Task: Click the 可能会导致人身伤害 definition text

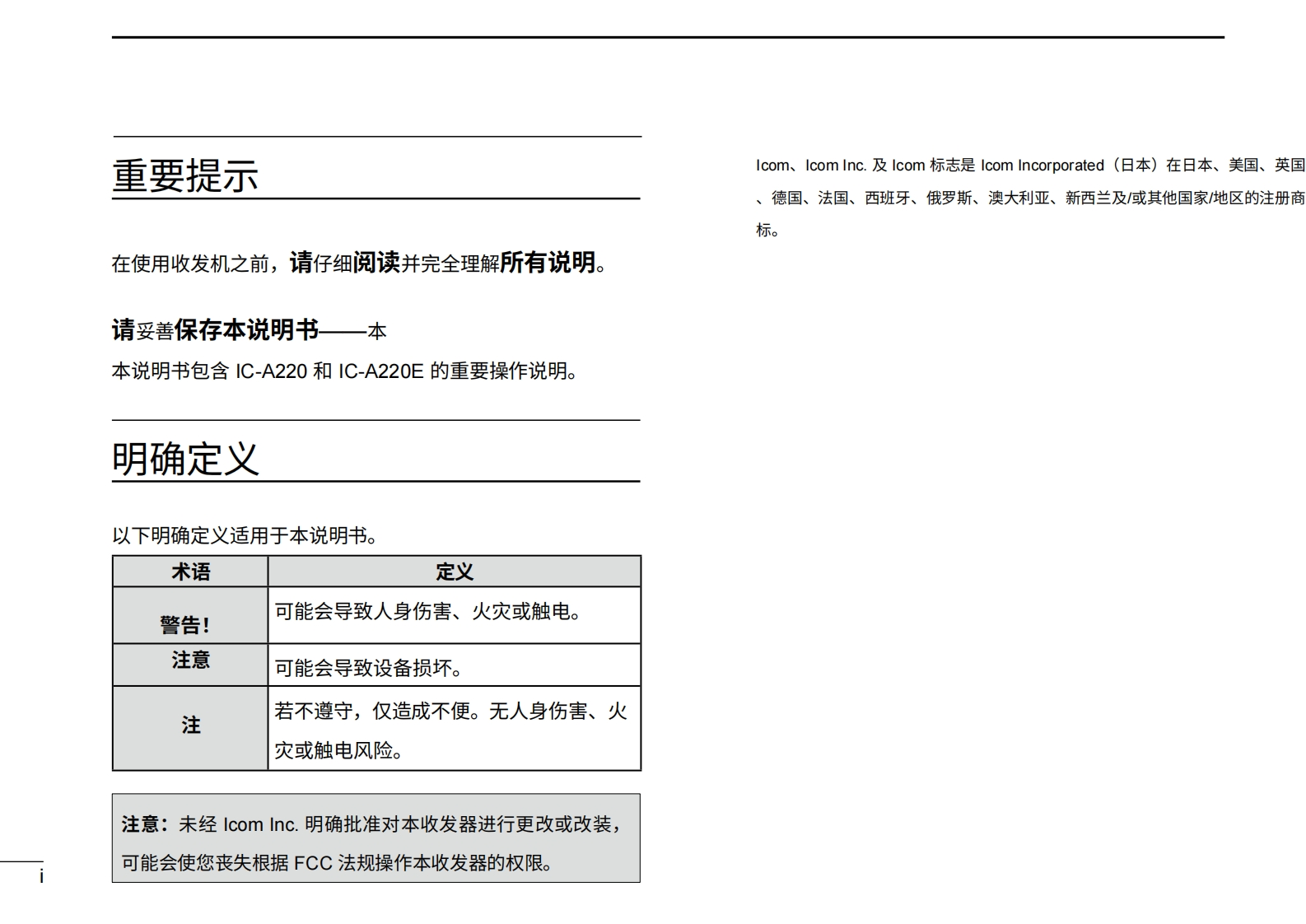Action: (428, 612)
